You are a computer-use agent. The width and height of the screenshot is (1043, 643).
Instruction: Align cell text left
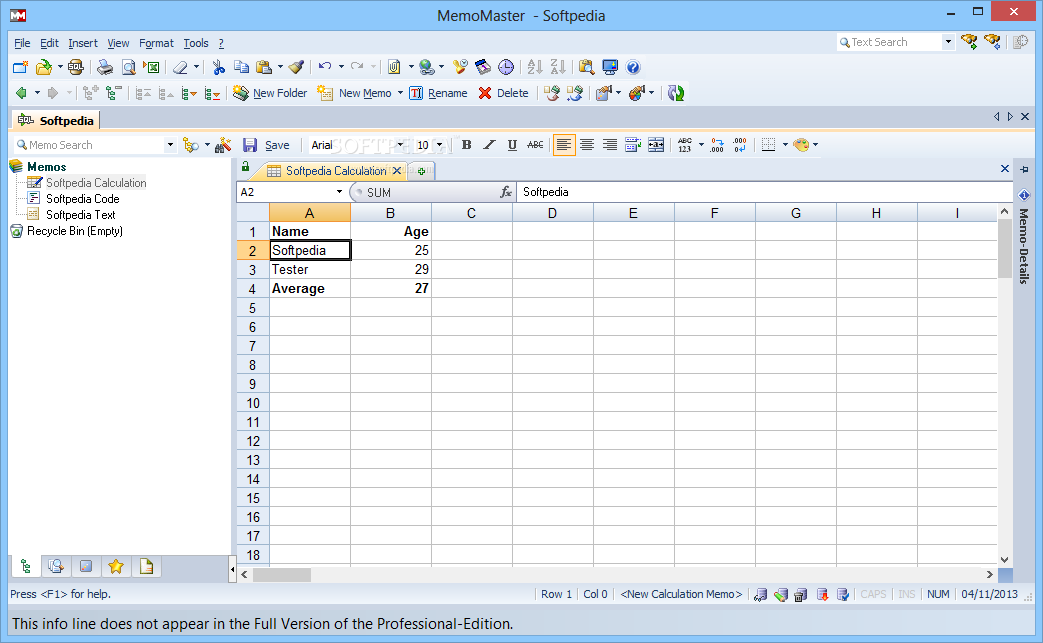(x=564, y=145)
